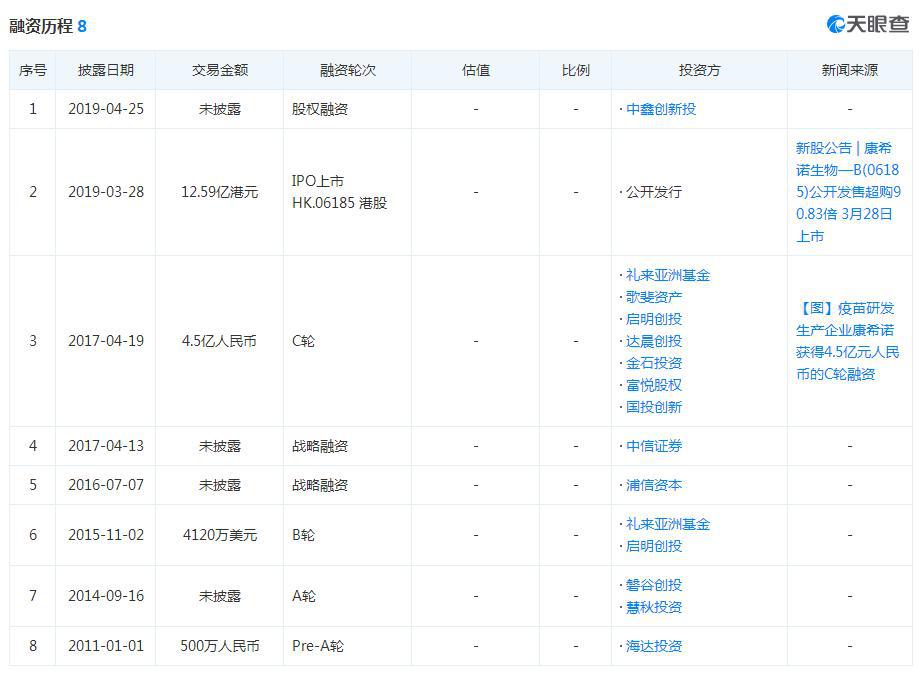Open news link 新股公告 康希诺生物 IPO
This screenshot has width=923, height=673.
[848, 192]
